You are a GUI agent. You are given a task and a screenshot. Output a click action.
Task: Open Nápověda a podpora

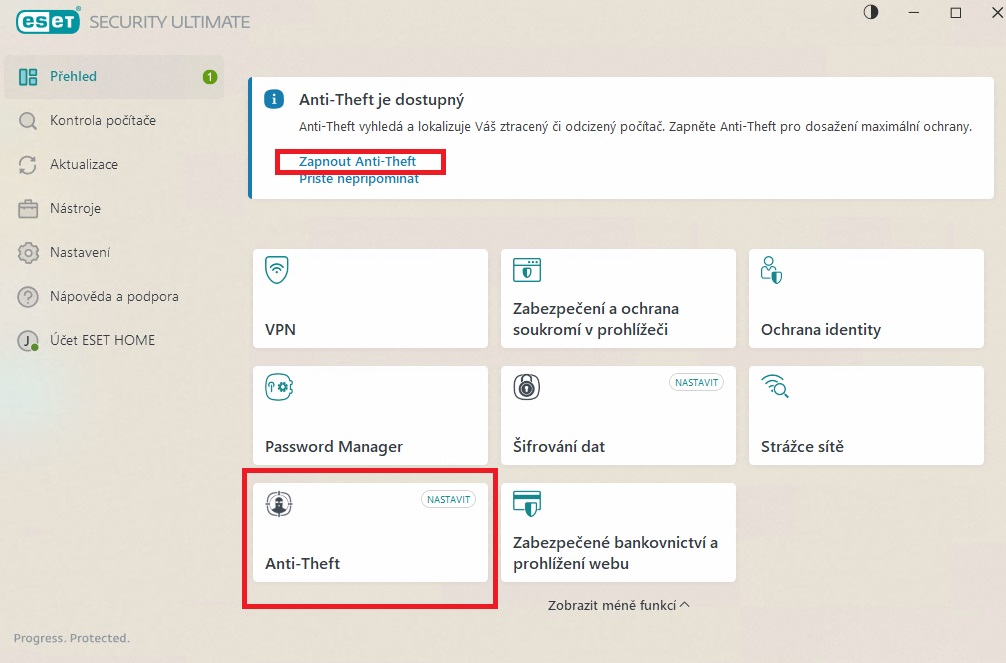pos(114,297)
